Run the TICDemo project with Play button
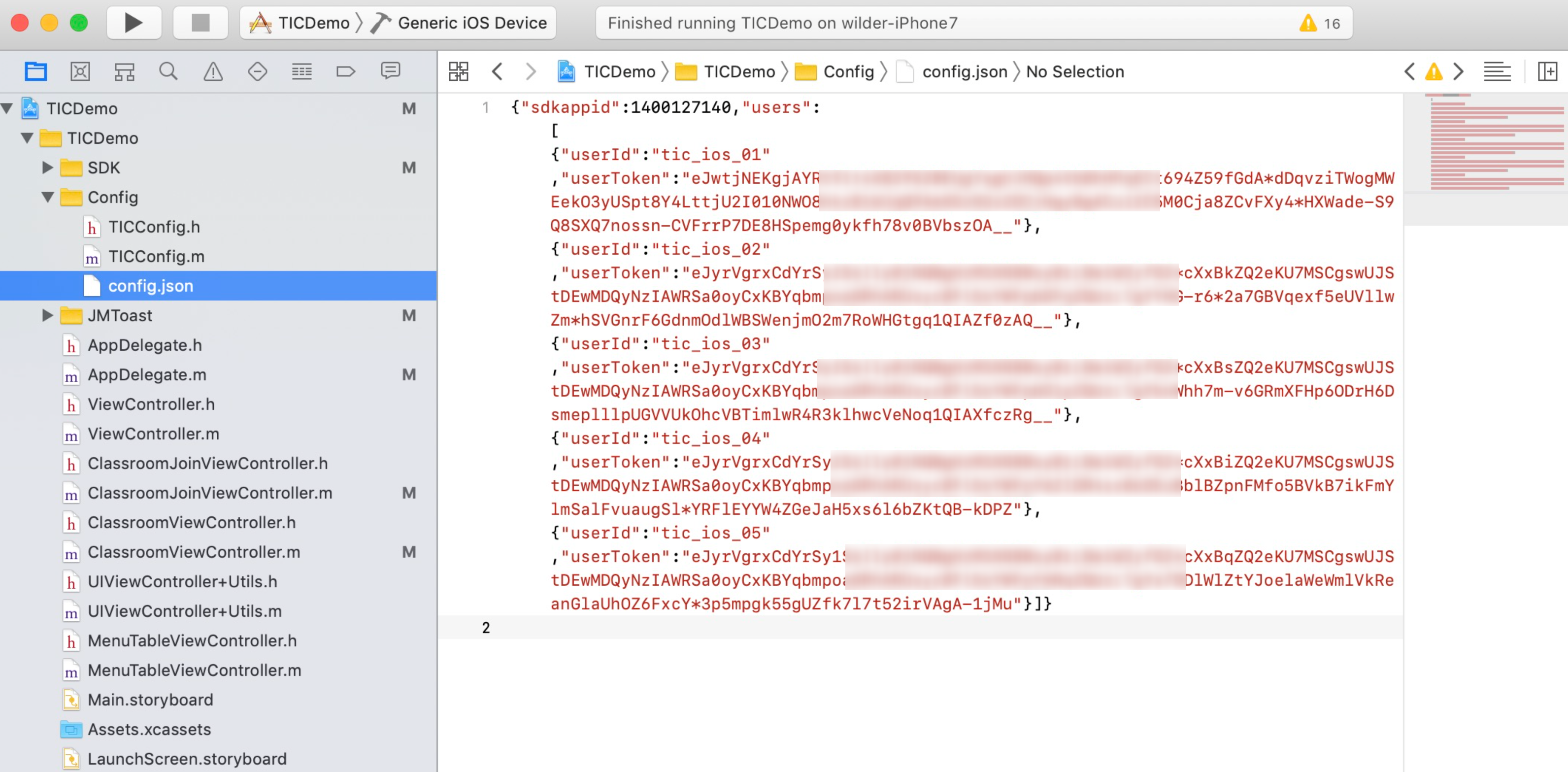Screen dimensions: 1568x772 click(x=134, y=23)
